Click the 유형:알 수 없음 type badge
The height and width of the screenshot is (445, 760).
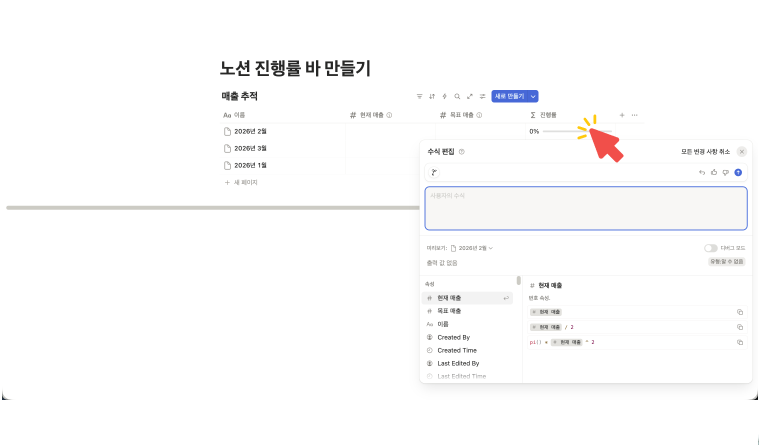(x=727, y=262)
